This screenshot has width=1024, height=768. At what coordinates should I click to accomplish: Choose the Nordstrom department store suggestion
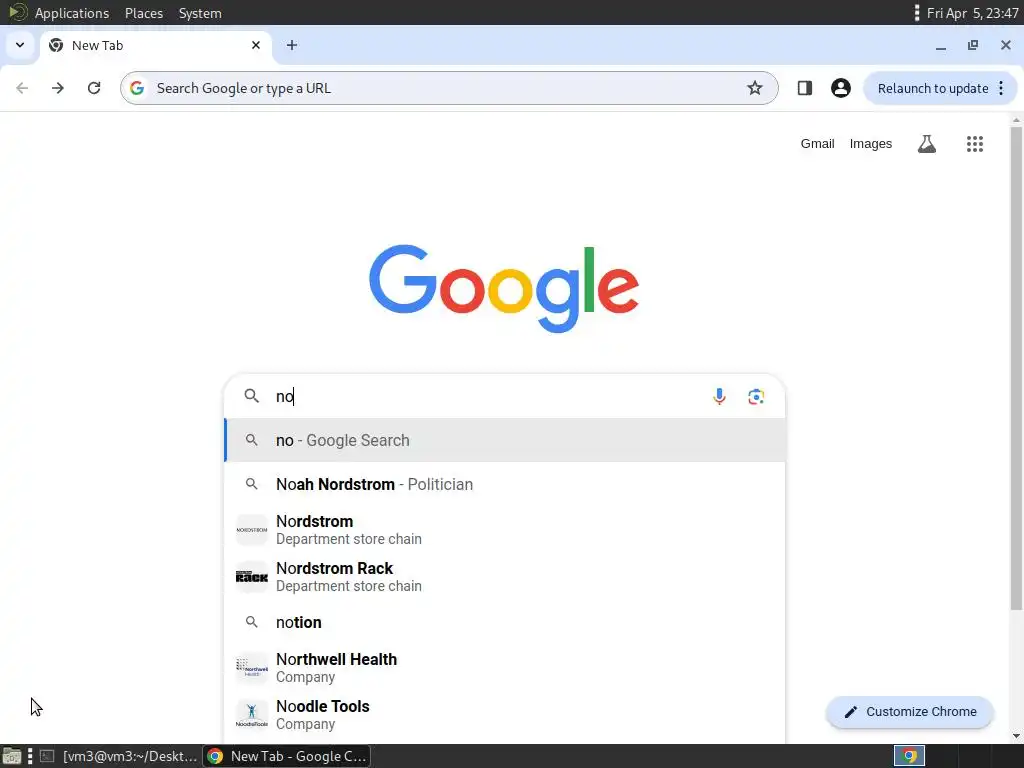[504, 530]
